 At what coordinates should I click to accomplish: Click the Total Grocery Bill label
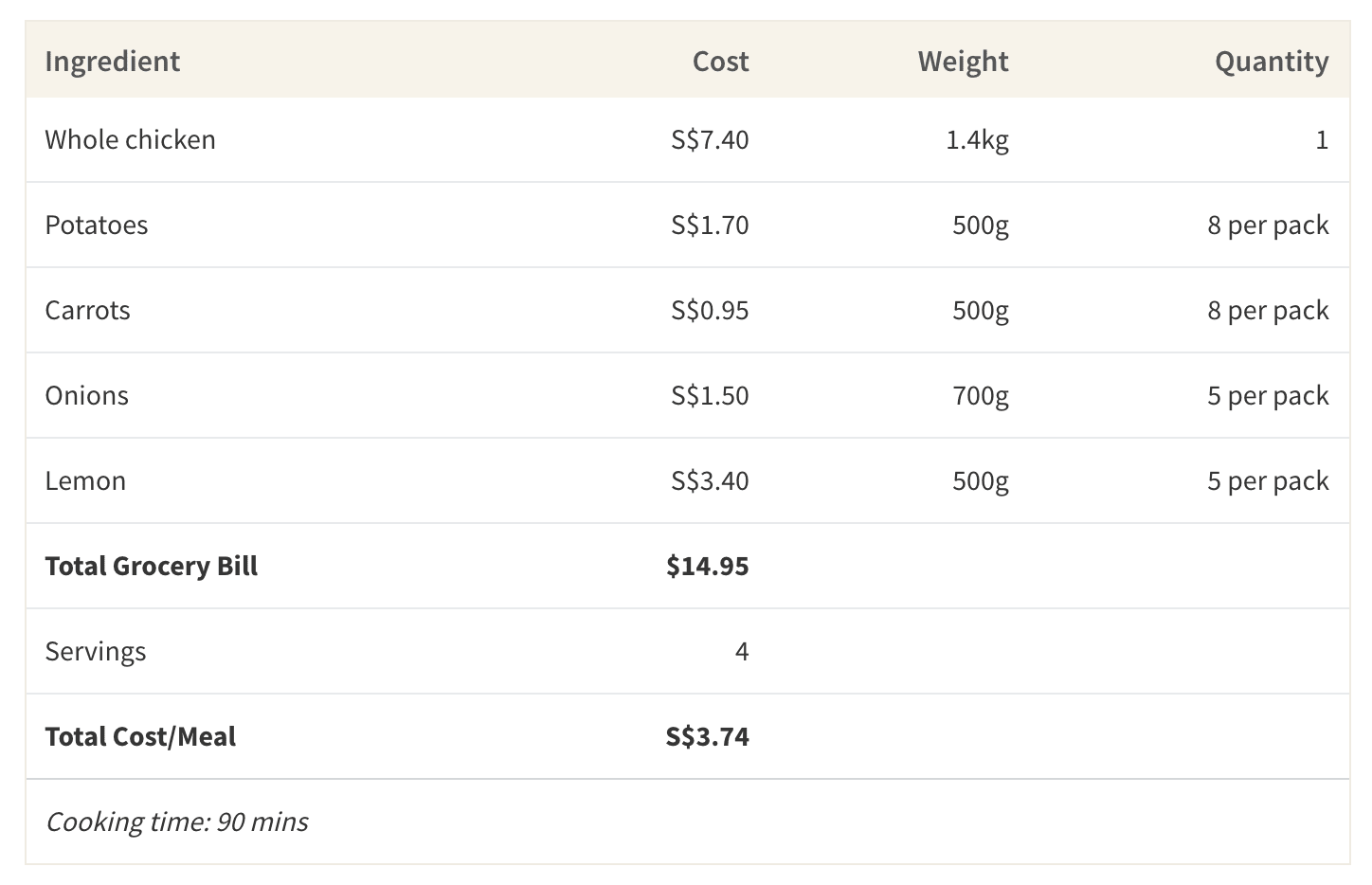(x=152, y=567)
